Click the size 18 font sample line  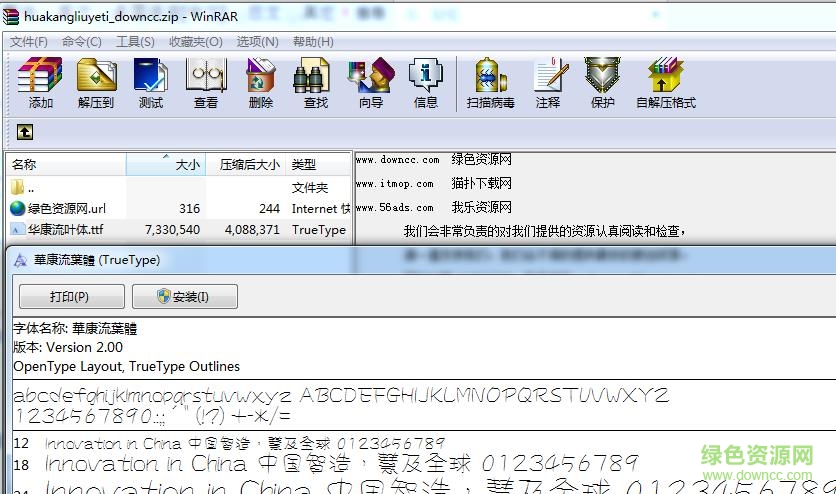coord(326,464)
